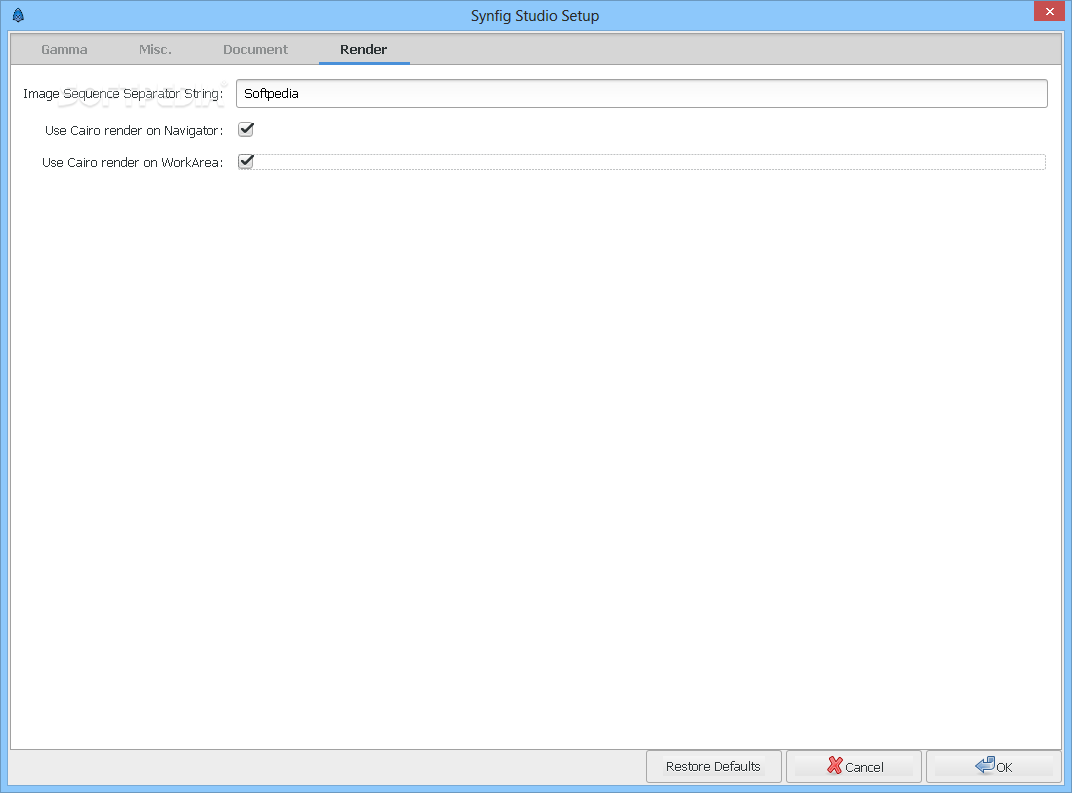Viewport: 1072px width, 793px height.
Task: Click the Restore Defaults button
Action: [x=713, y=766]
